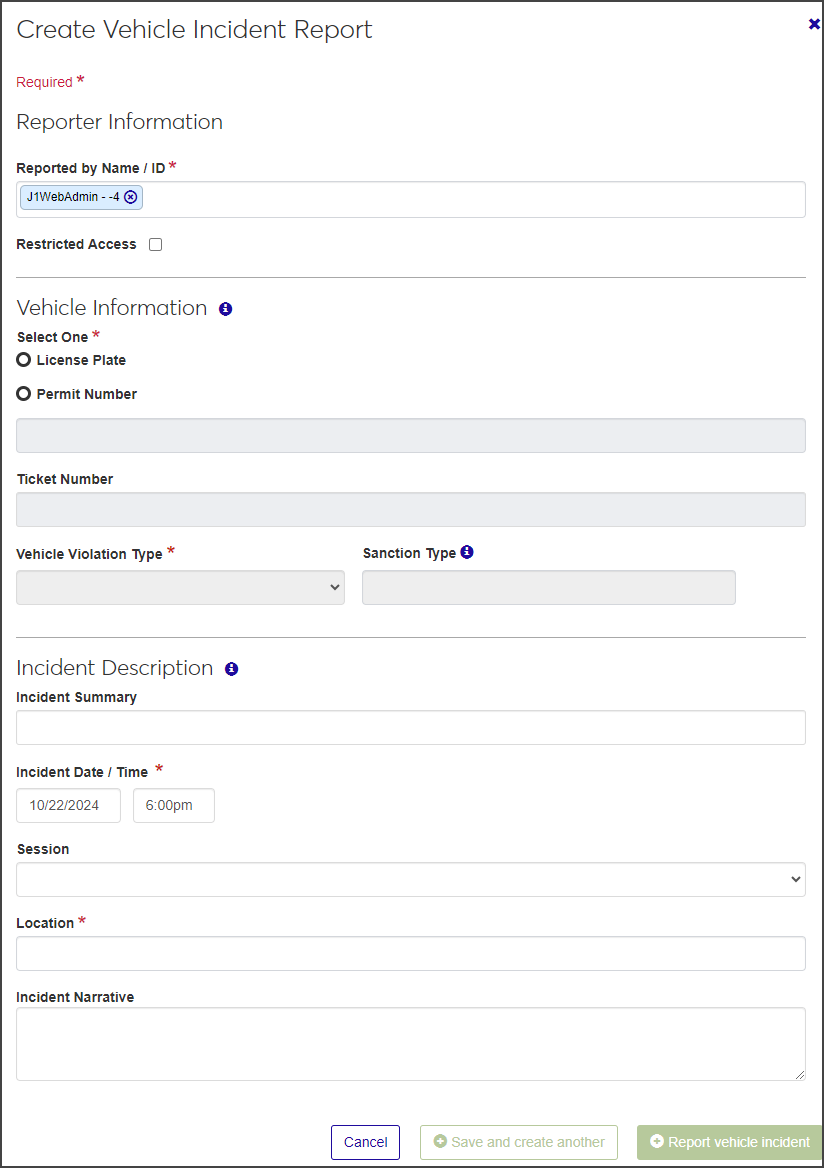Enable the Restricted Access checkbox
This screenshot has width=824, height=1168.
(155, 244)
